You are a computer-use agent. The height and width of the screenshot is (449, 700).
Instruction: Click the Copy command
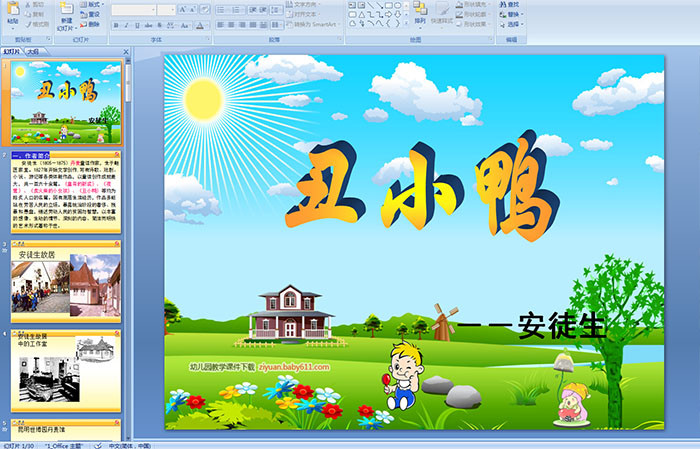pos(35,14)
